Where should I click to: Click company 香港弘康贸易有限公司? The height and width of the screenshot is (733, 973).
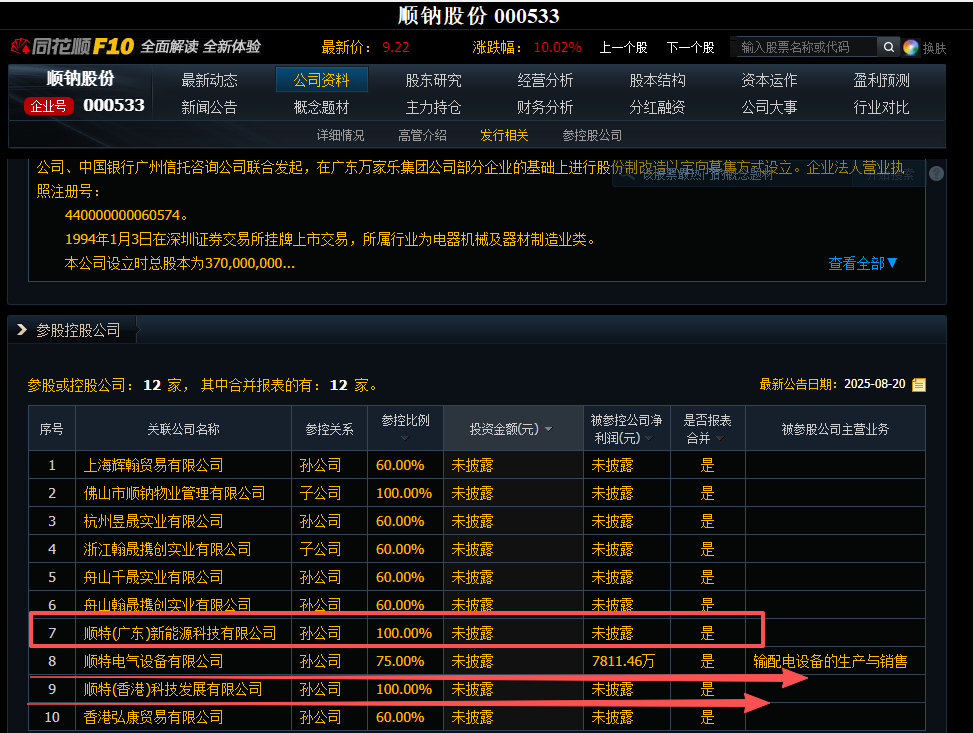(153, 717)
